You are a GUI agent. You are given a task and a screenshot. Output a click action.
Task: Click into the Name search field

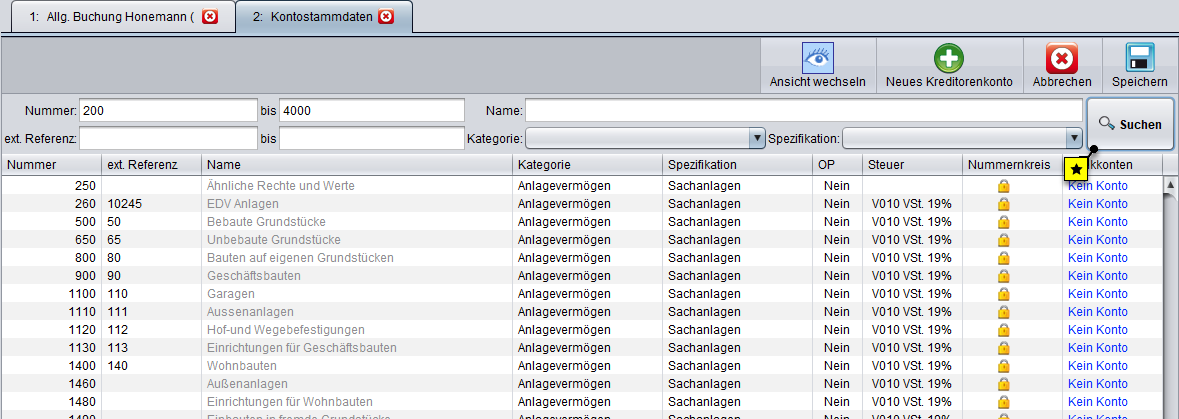tap(804, 110)
